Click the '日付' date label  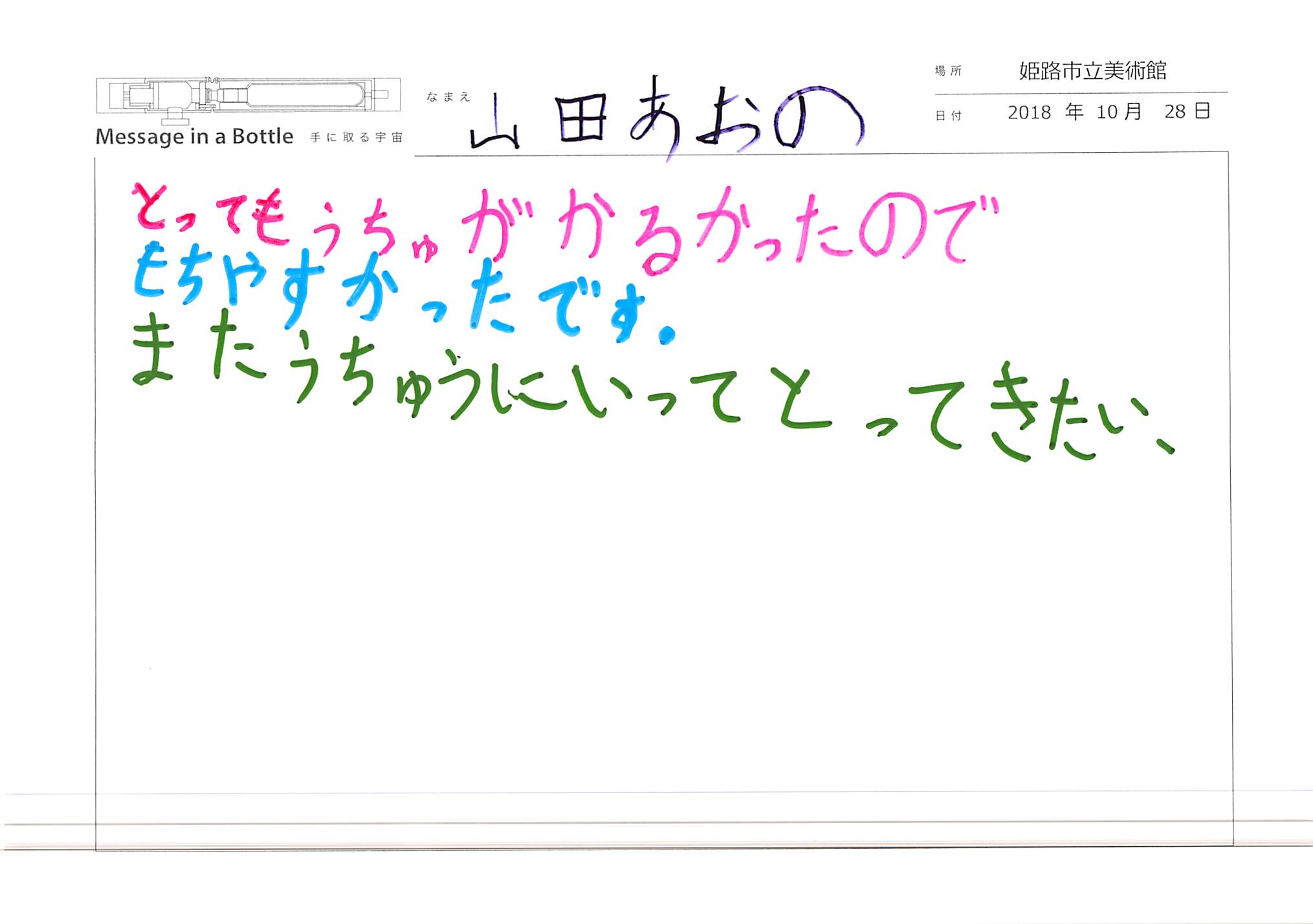(948, 116)
